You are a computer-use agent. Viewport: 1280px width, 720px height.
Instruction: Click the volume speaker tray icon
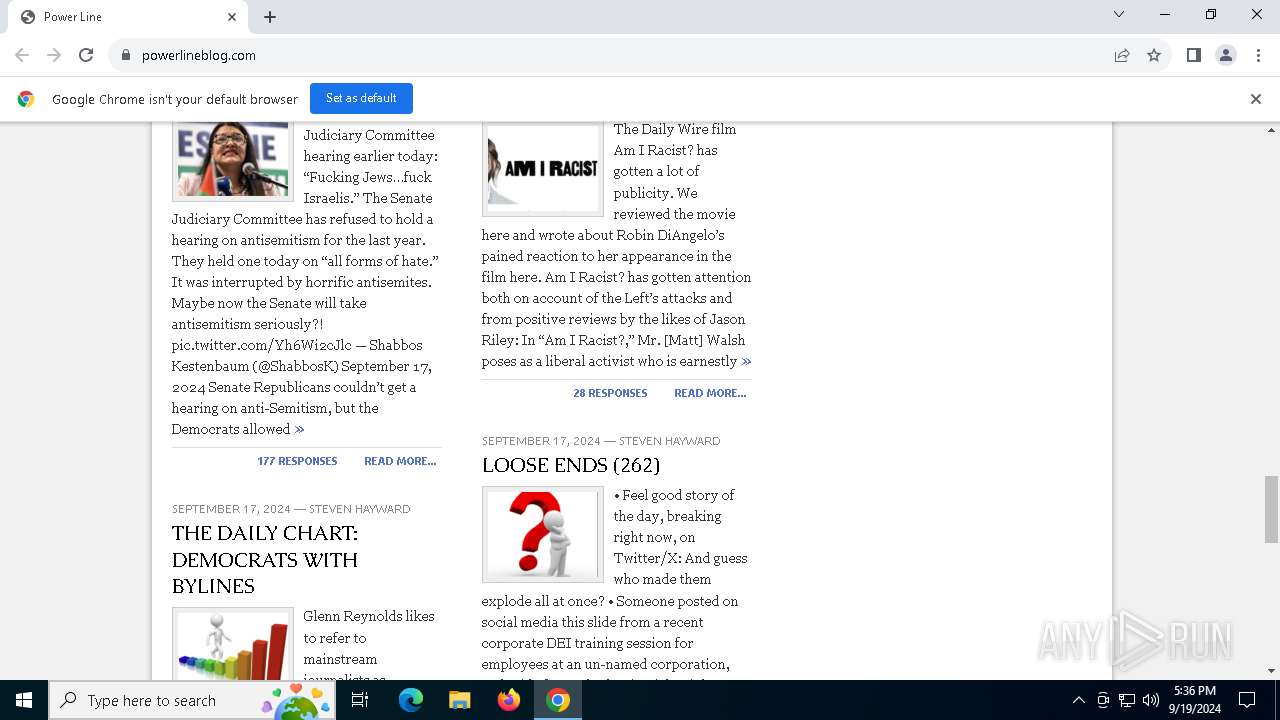point(1151,700)
